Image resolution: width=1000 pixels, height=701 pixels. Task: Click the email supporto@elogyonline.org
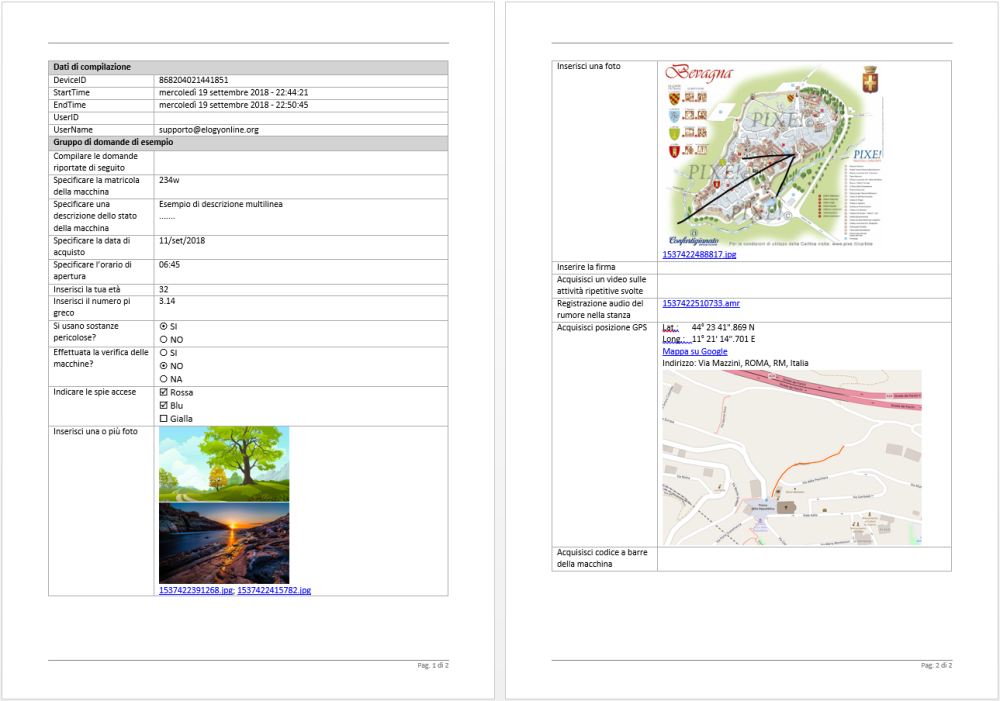(209, 129)
